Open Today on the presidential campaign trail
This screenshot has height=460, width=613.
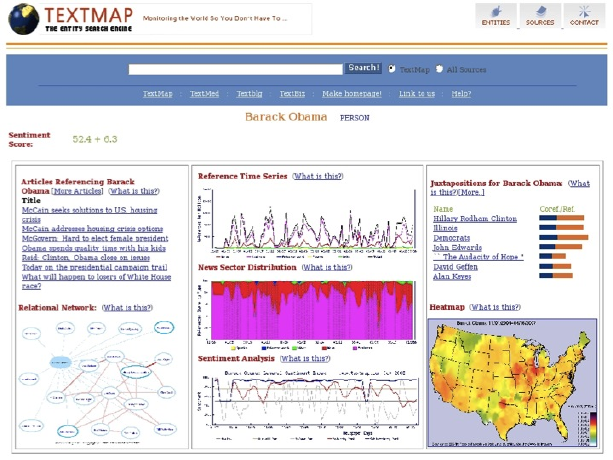pos(95,267)
